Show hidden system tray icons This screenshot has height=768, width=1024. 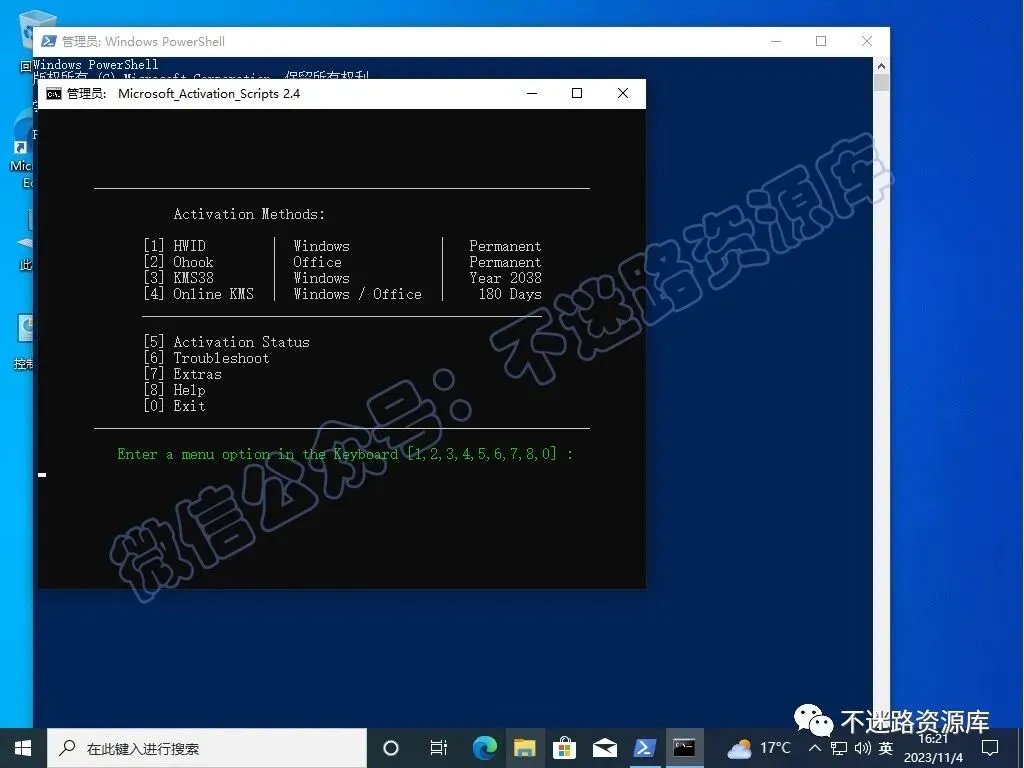[814, 748]
